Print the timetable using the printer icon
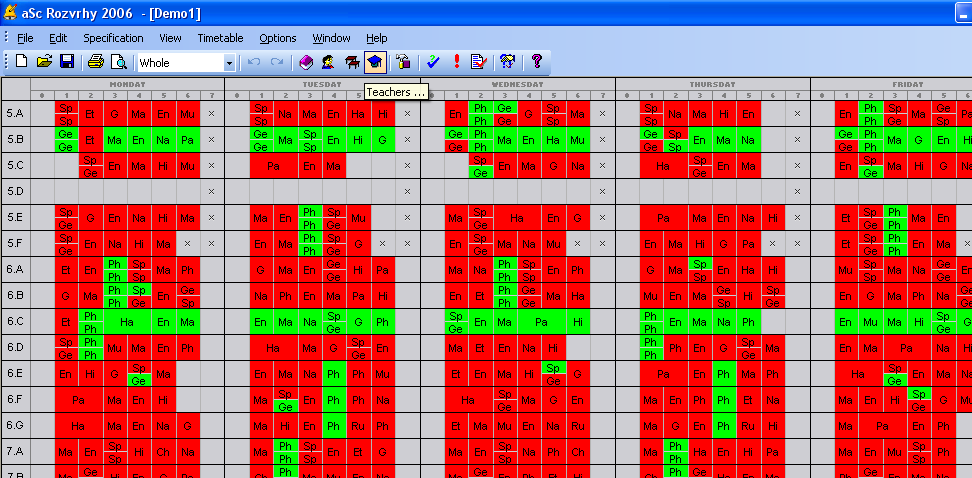972x478 pixels. pos(96,62)
